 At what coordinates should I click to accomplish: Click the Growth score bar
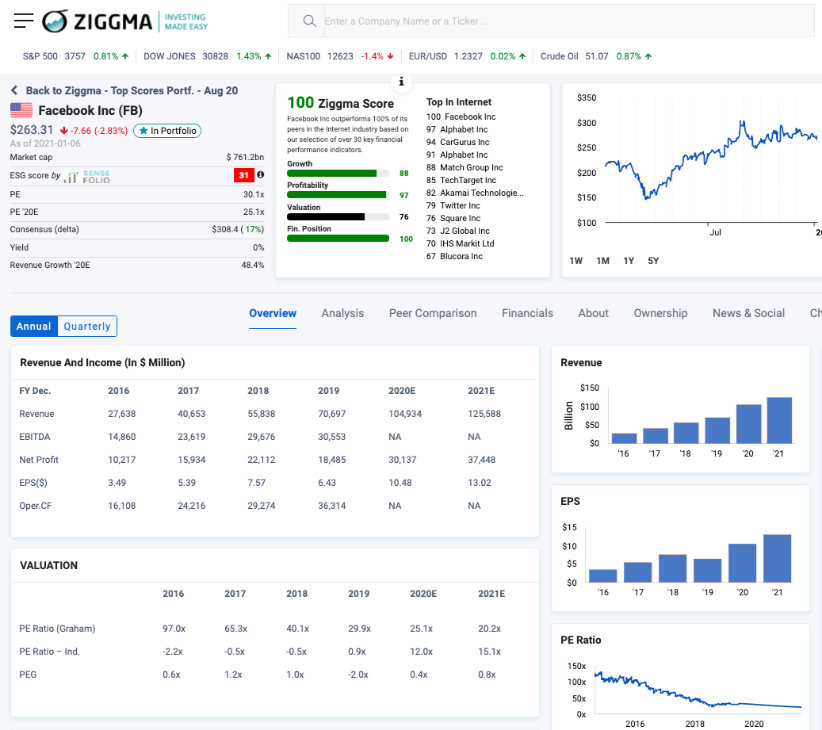click(338, 173)
